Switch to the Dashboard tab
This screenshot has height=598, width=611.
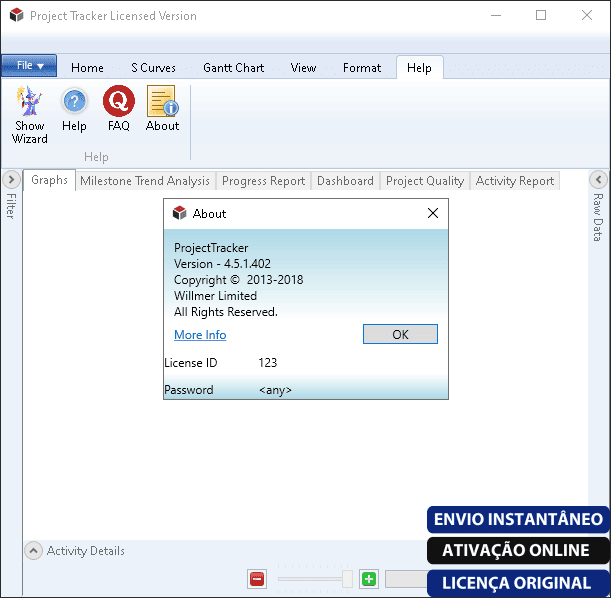click(x=345, y=181)
